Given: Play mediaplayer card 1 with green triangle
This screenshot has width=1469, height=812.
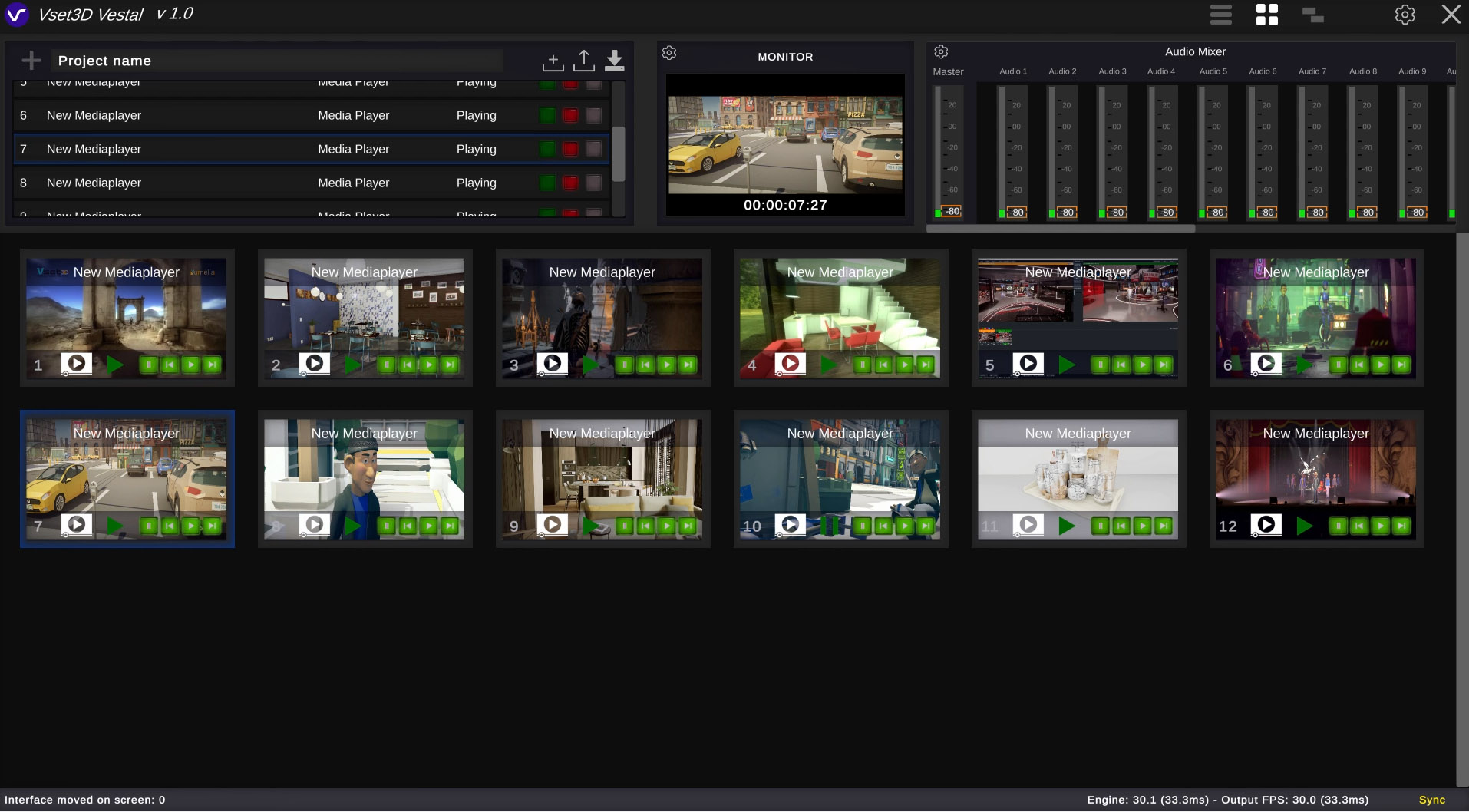Looking at the screenshot, I should pos(115,365).
